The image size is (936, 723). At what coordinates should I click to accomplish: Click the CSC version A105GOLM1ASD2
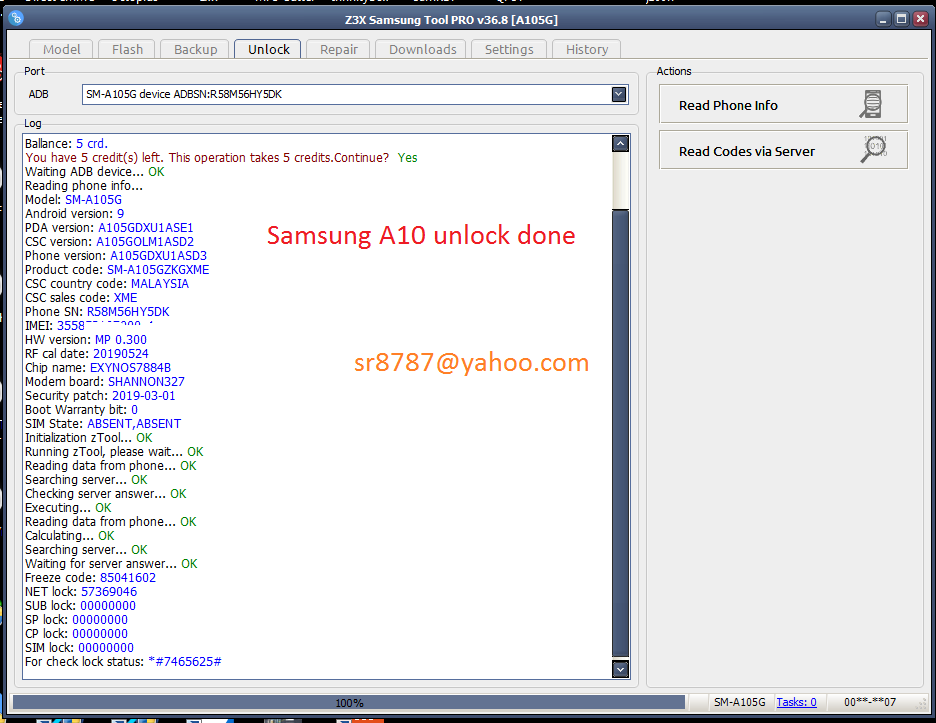point(145,242)
